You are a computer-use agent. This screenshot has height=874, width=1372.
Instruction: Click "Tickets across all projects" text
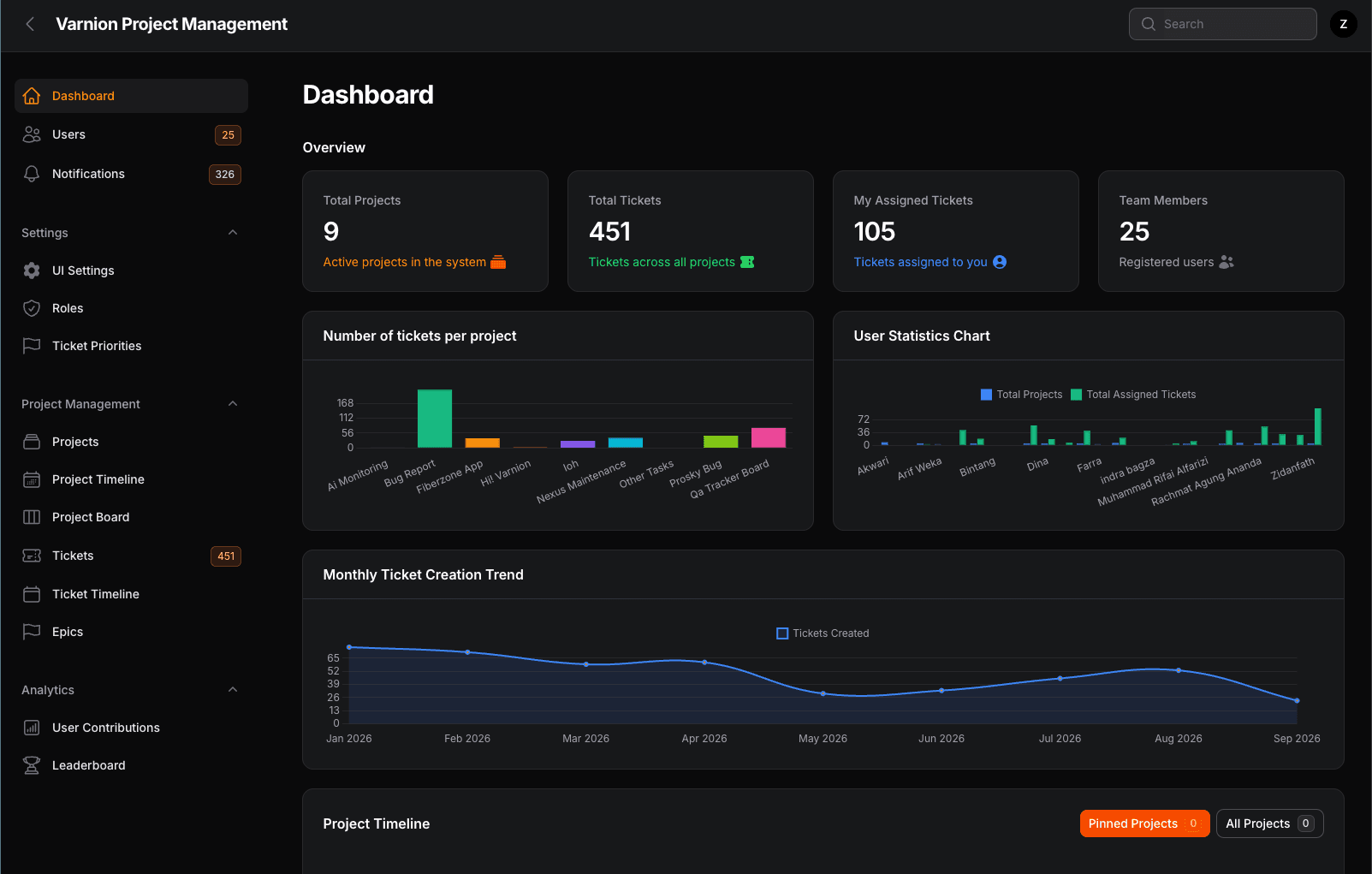[x=662, y=262]
